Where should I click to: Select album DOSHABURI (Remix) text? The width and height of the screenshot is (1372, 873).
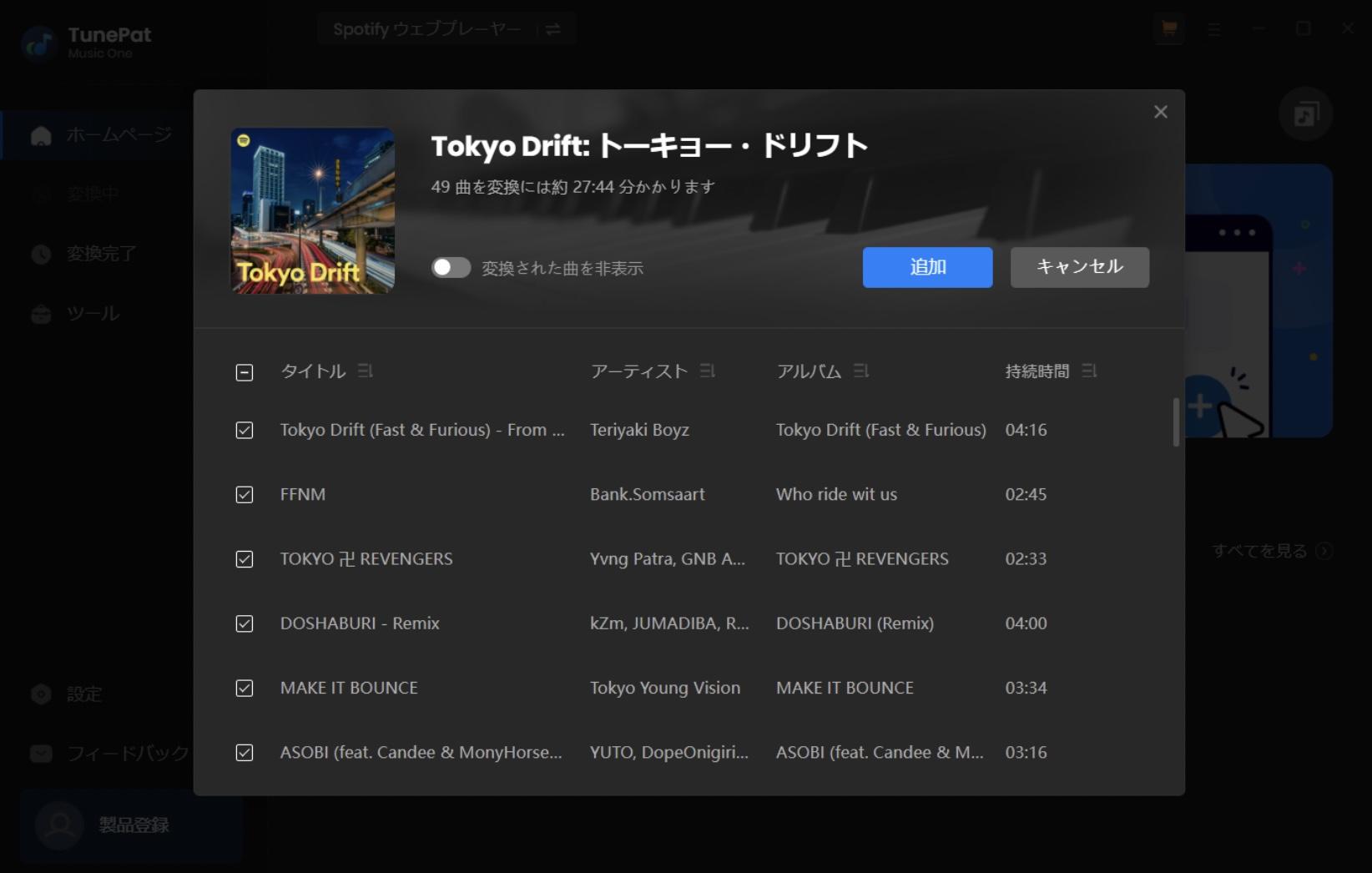pos(855,623)
